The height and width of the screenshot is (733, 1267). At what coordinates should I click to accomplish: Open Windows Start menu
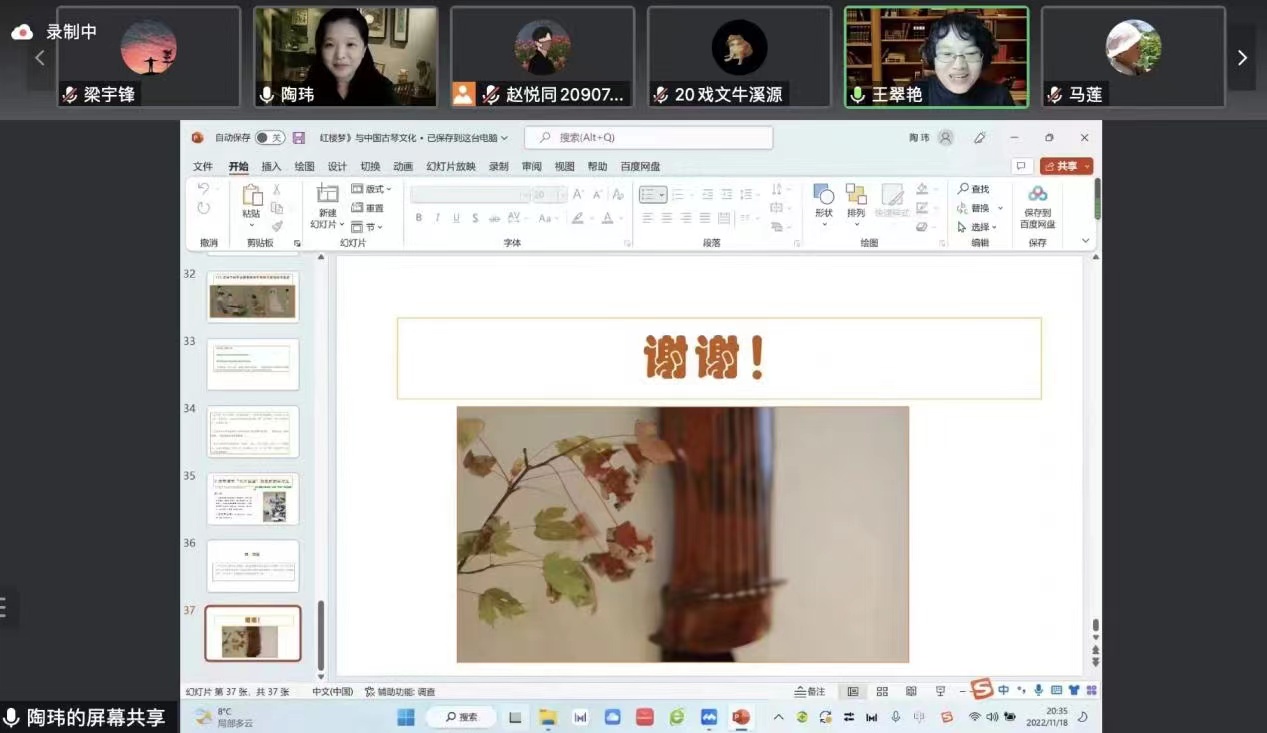tap(406, 717)
